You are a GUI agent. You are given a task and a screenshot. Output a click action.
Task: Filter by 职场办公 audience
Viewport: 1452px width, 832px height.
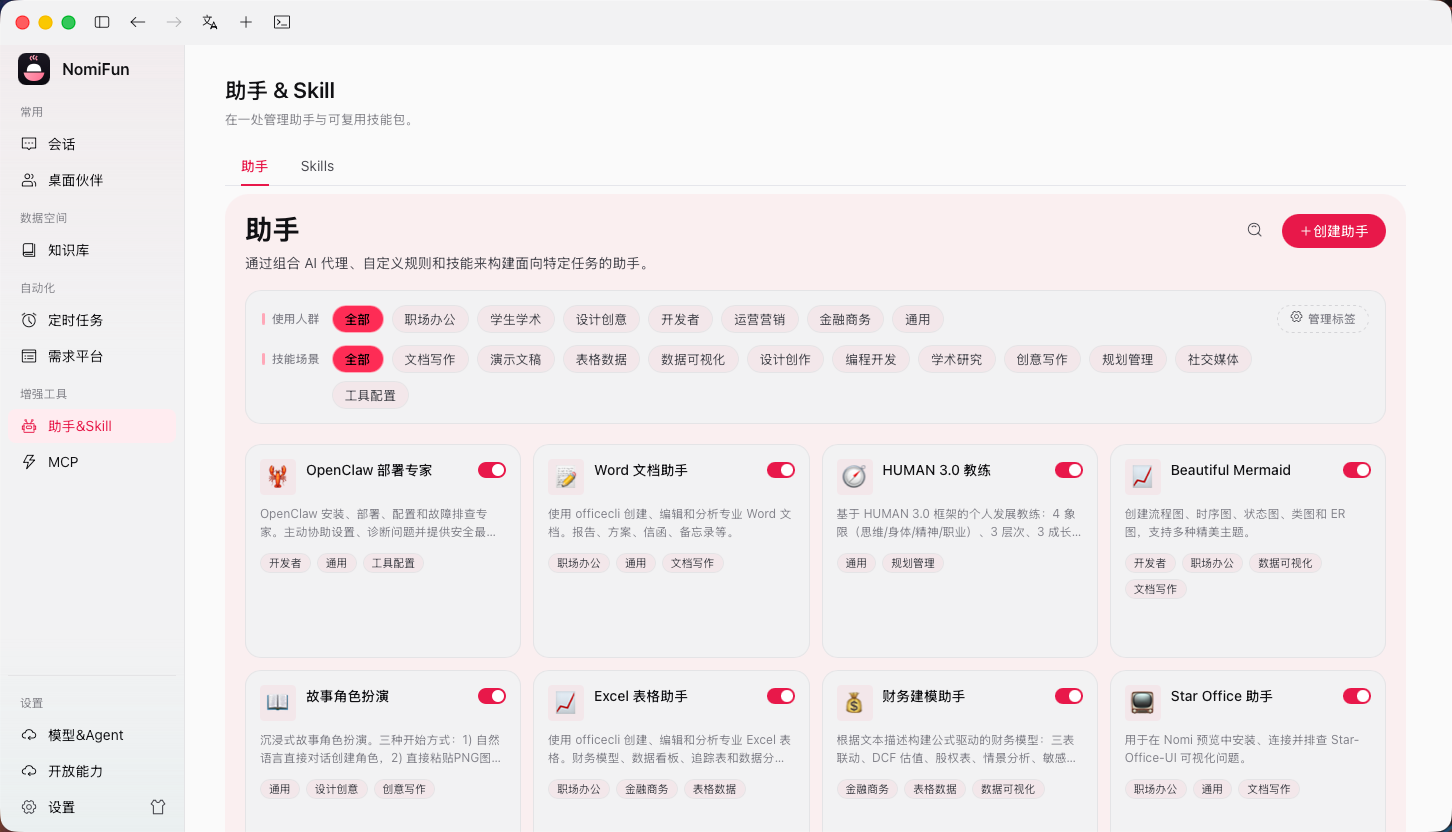pos(430,319)
